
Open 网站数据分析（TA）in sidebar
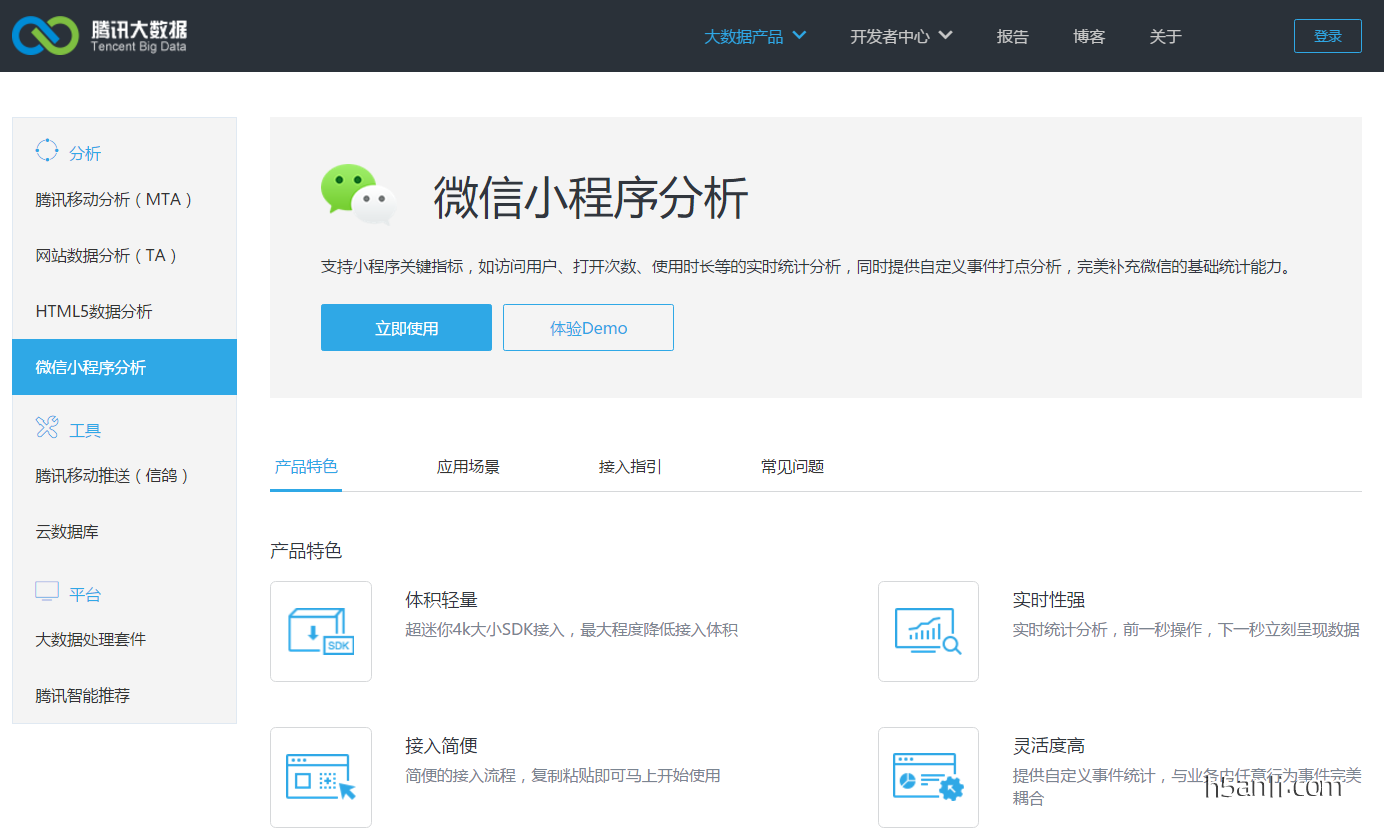[x=124, y=255]
